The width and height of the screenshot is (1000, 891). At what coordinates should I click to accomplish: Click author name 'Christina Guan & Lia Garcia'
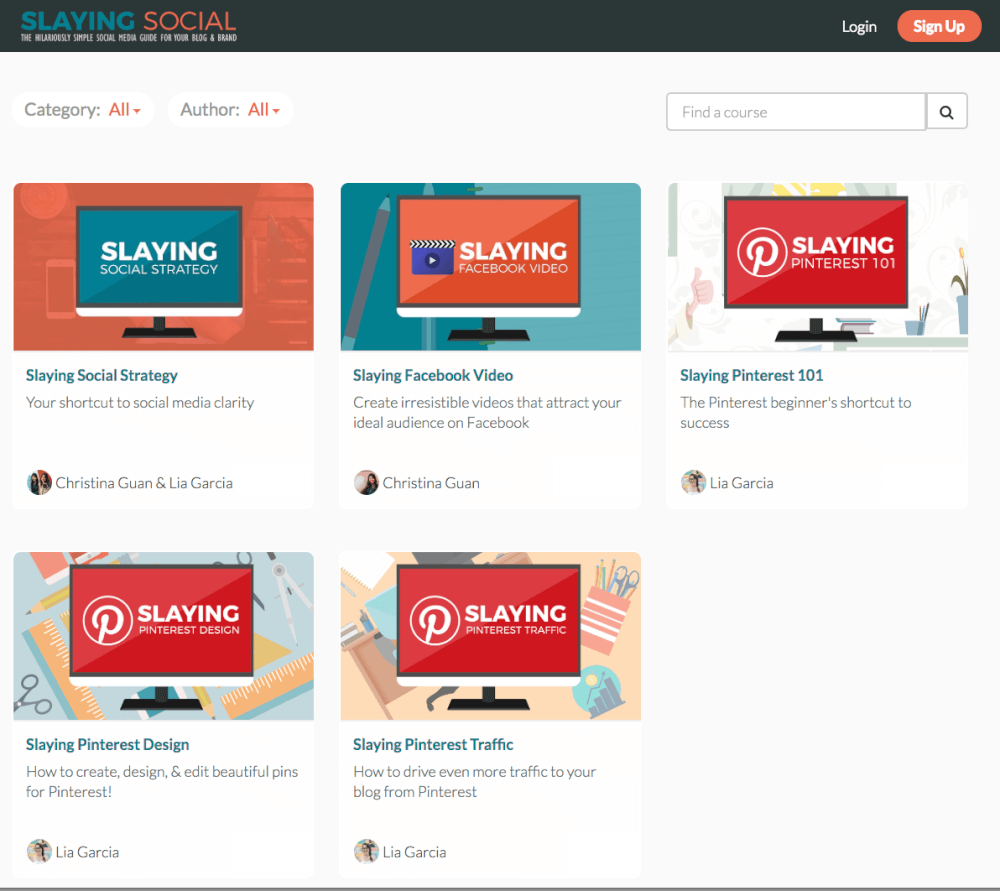click(144, 483)
